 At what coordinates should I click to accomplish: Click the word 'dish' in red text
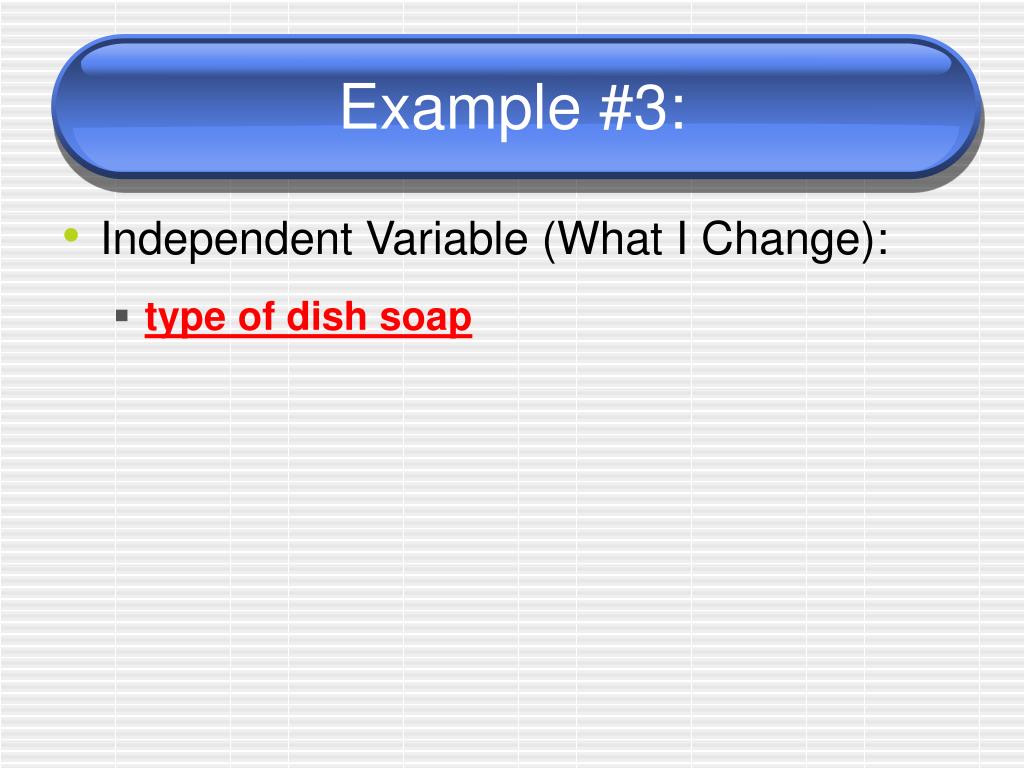point(327,316)
